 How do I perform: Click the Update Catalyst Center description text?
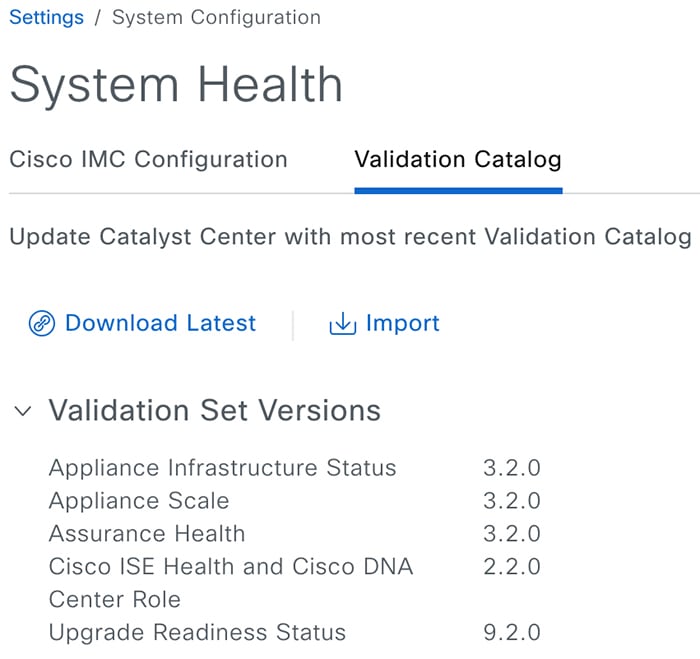(x=350, y=237)
